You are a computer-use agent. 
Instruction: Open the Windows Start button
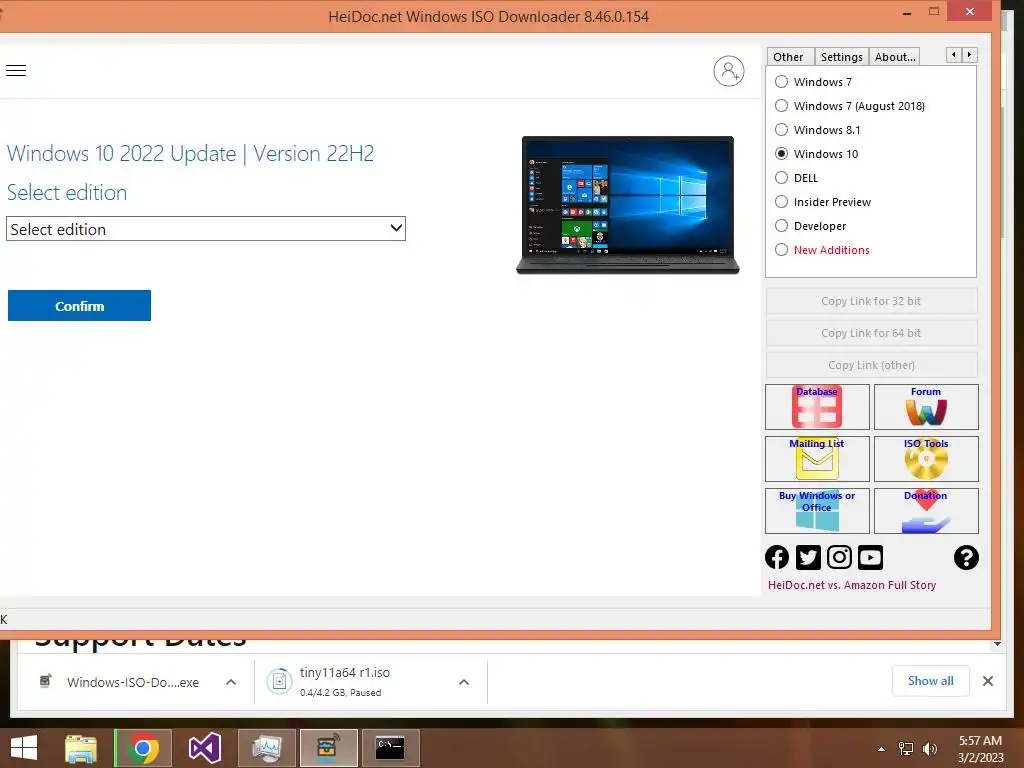point(24,748)
